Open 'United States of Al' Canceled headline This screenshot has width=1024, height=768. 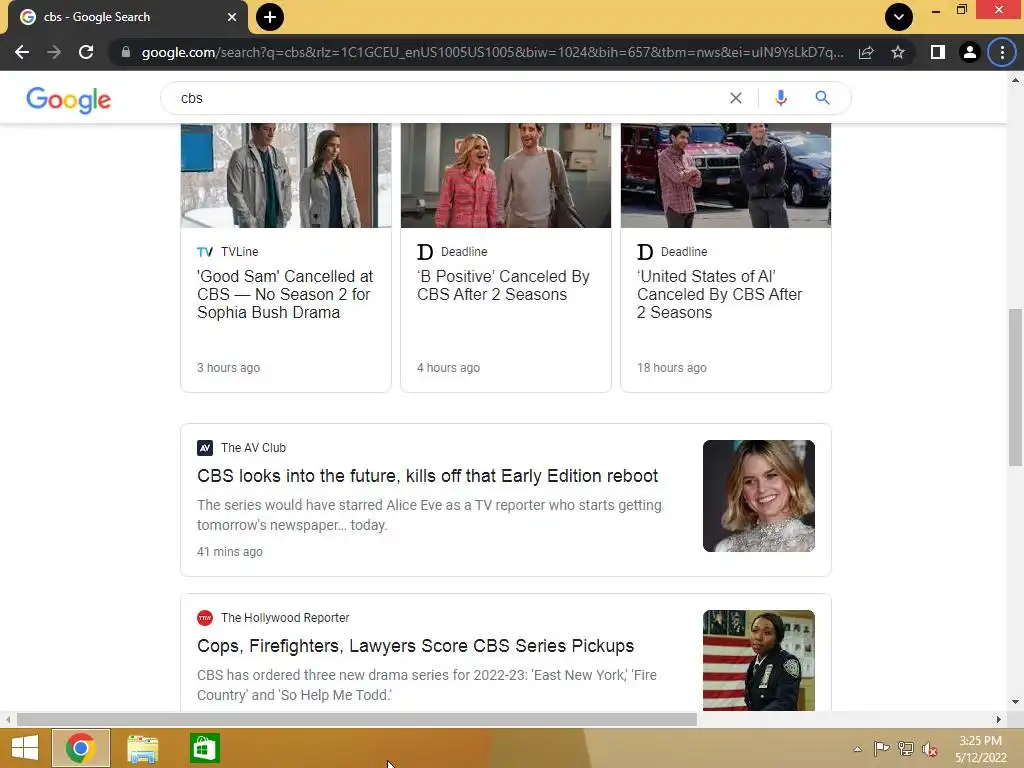click(720, 295)
